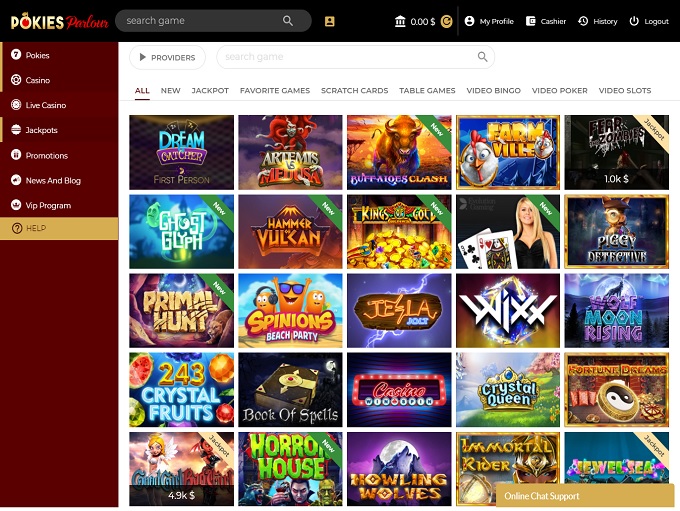Viewport: 680px width, 511px height.
Task: Open the Table Games category tab
Action: (427, 91)
